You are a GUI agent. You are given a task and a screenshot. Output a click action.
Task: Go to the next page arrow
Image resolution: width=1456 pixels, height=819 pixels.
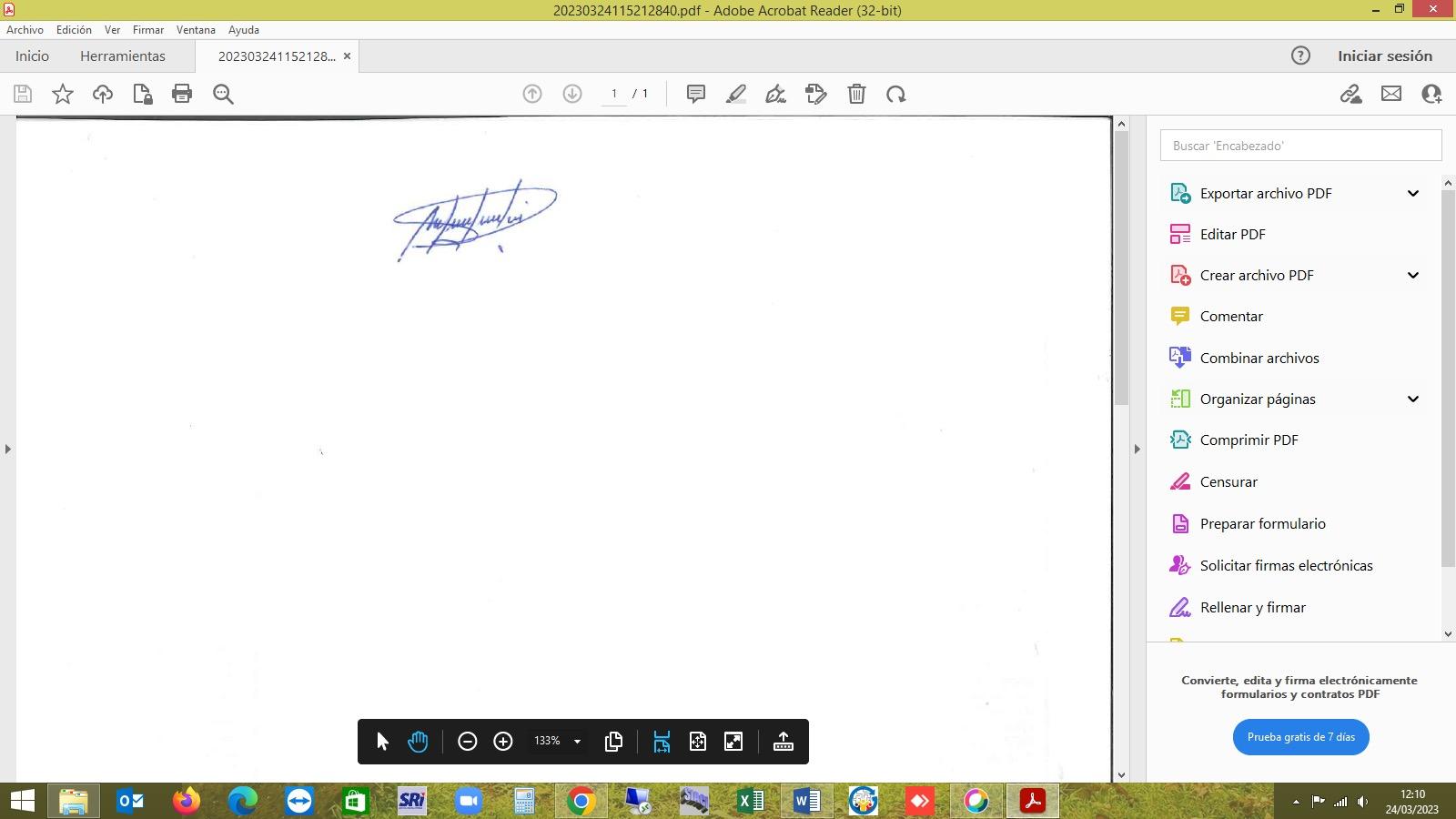(x=572, y=94)
